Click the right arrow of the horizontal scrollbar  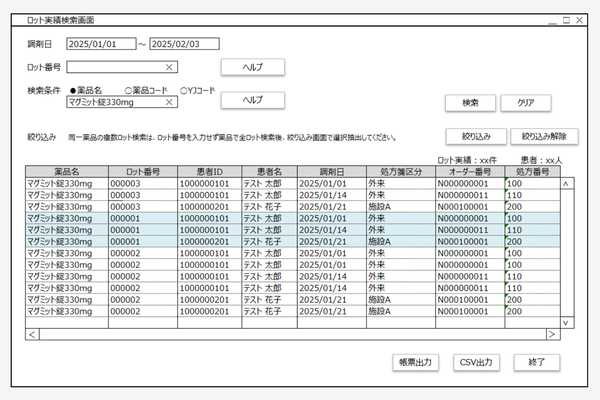point(551,334)
